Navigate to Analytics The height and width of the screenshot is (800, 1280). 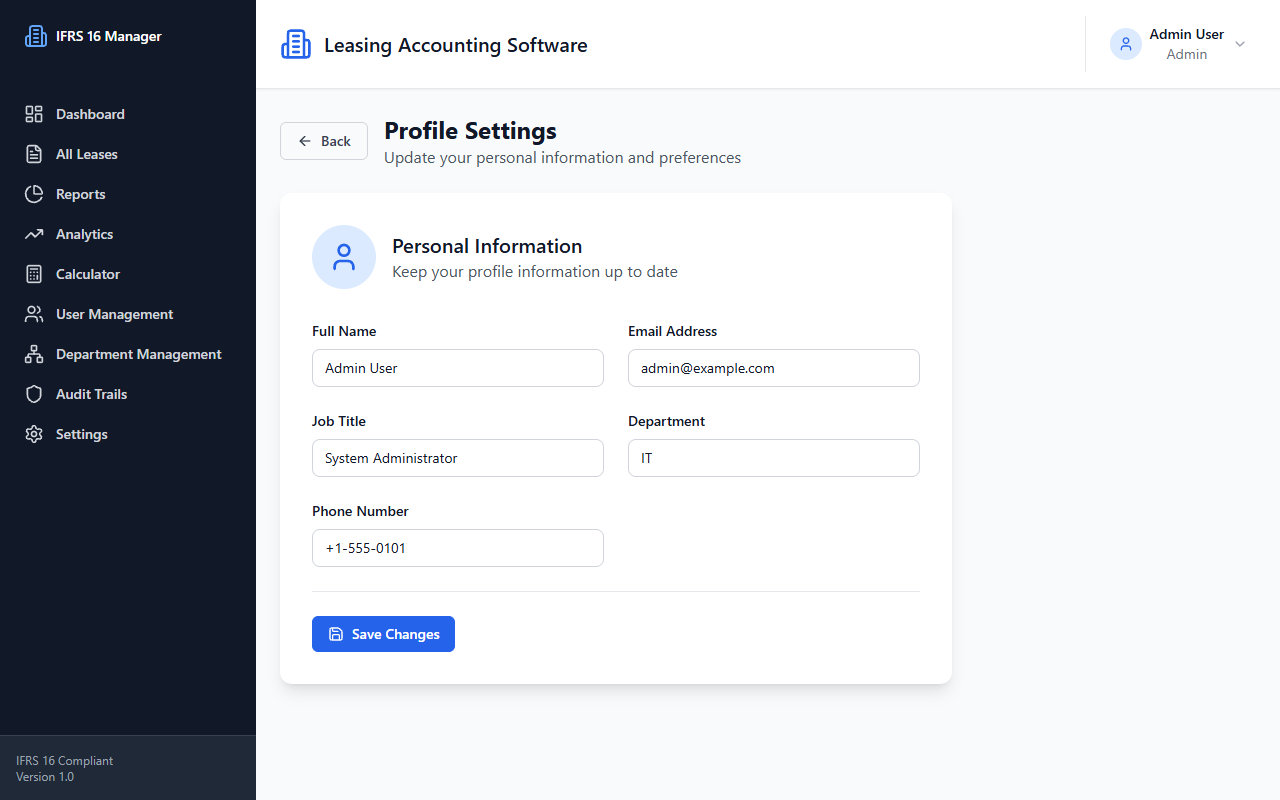pyautogui.click(x=128, y=234)
